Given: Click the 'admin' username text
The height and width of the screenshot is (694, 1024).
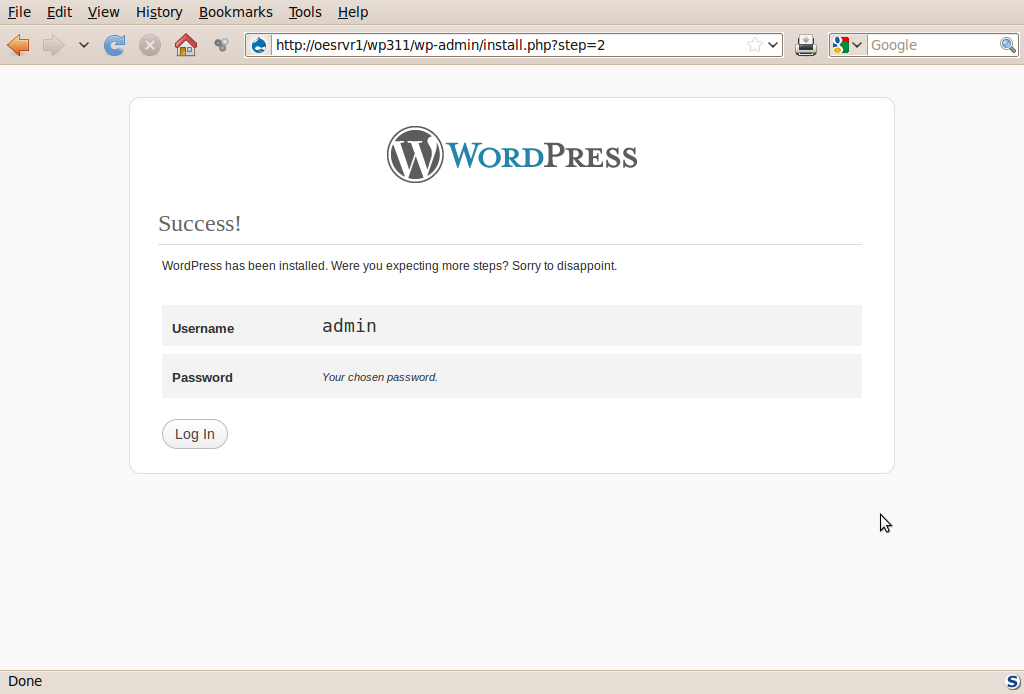Looking at the screenshot, I should pyautogui.click(x=349, y=326).
